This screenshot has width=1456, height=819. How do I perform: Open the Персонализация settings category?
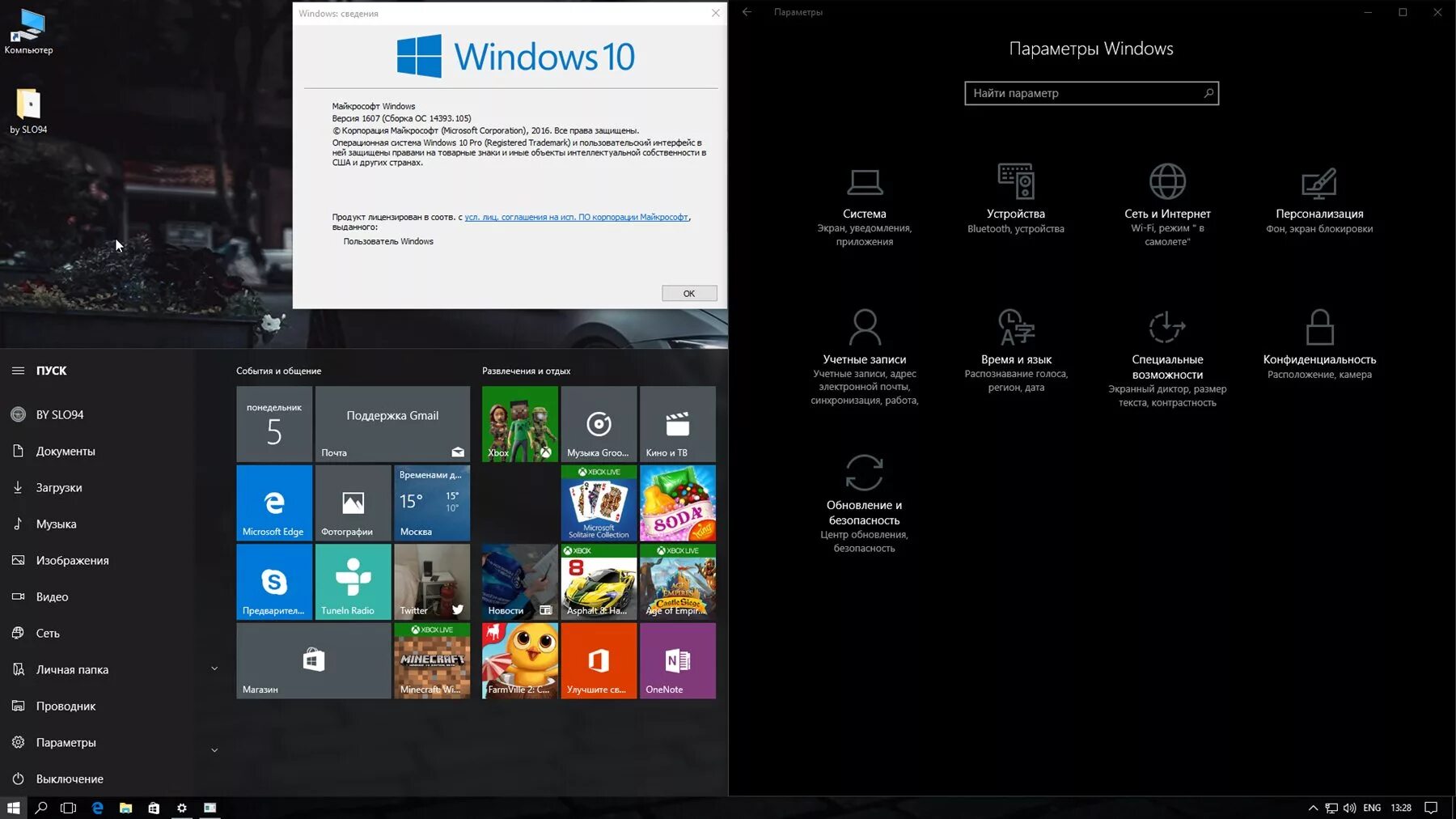[1319, 200]
